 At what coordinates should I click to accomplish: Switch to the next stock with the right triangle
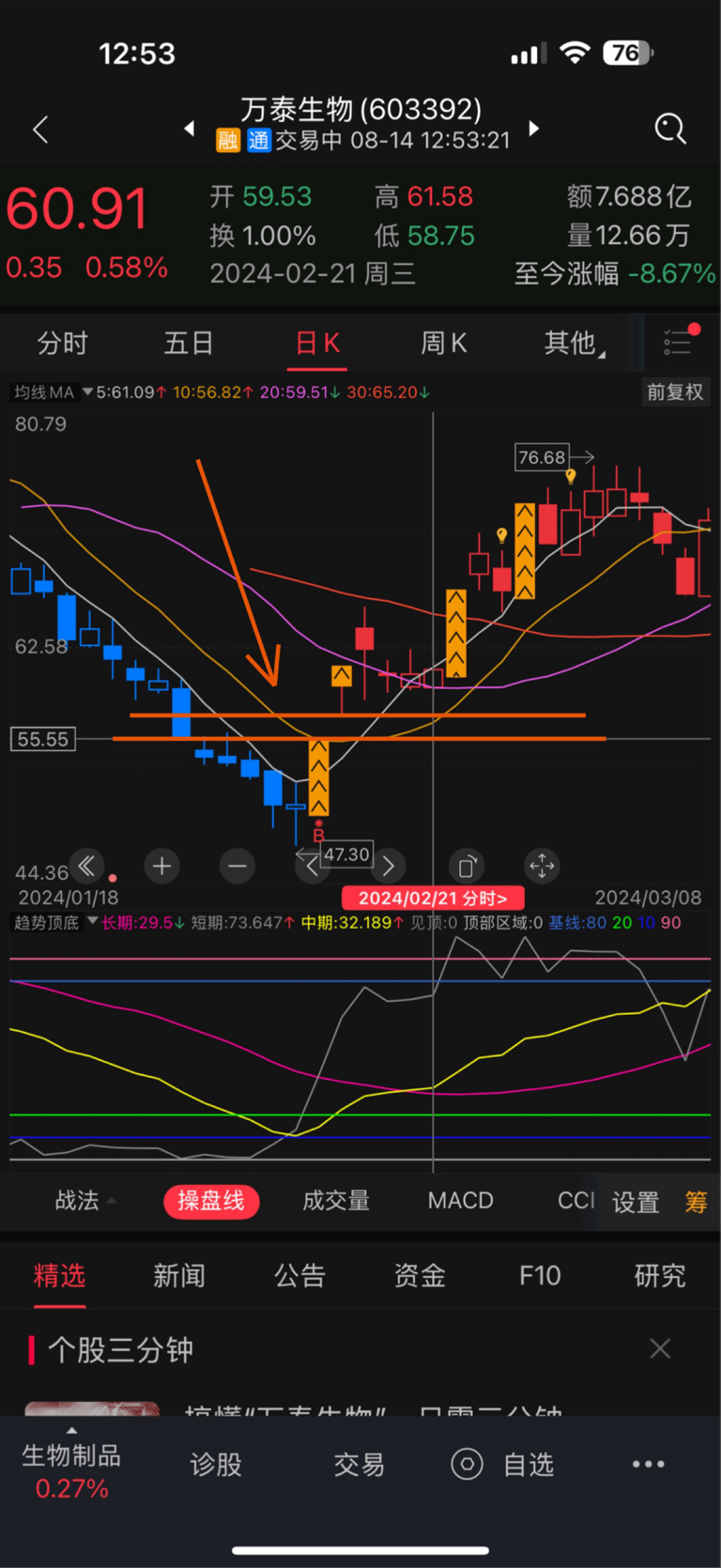coord(533,129)
